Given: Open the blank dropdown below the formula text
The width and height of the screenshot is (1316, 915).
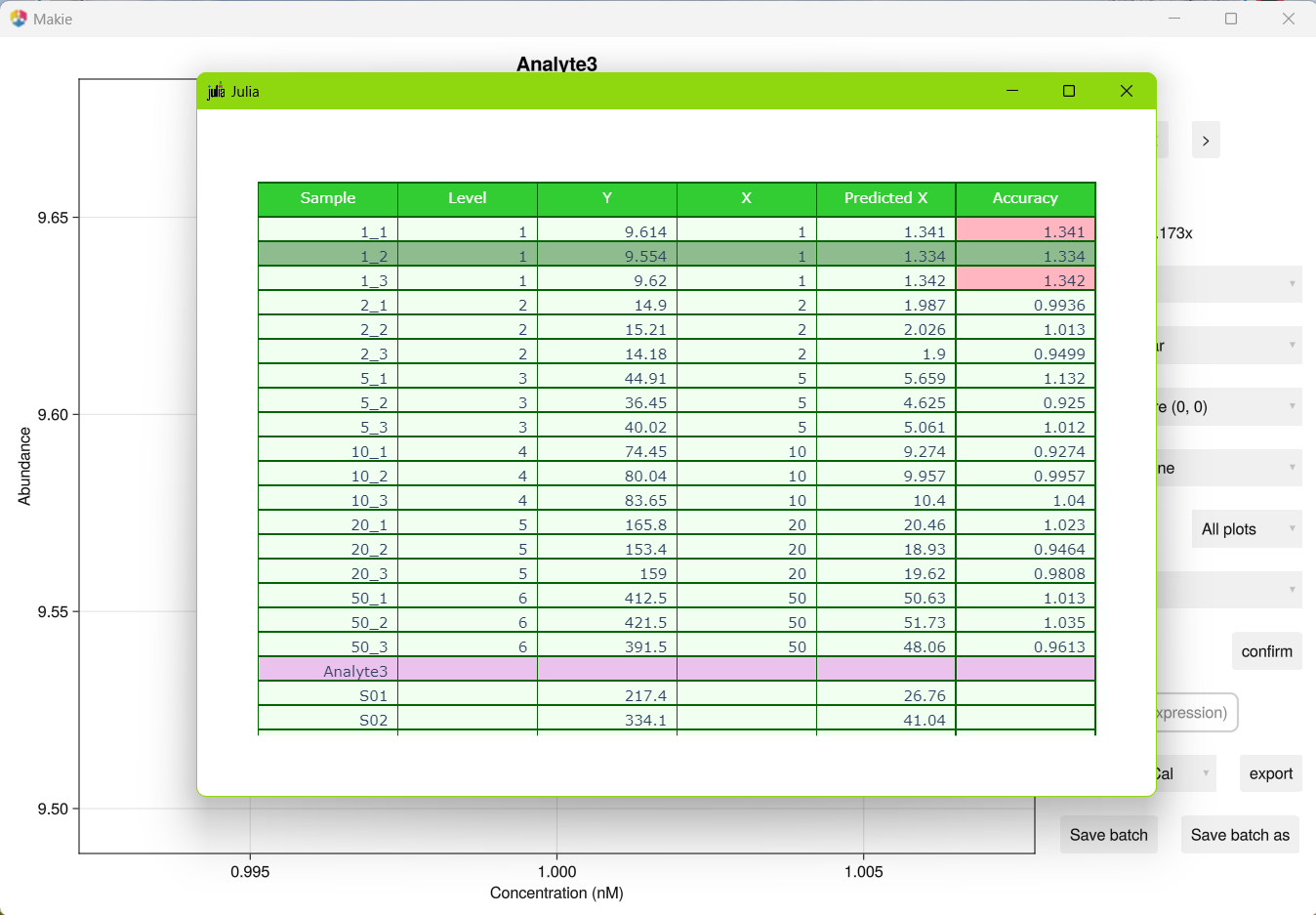Looking at the screenshot, I should 1229,284.
